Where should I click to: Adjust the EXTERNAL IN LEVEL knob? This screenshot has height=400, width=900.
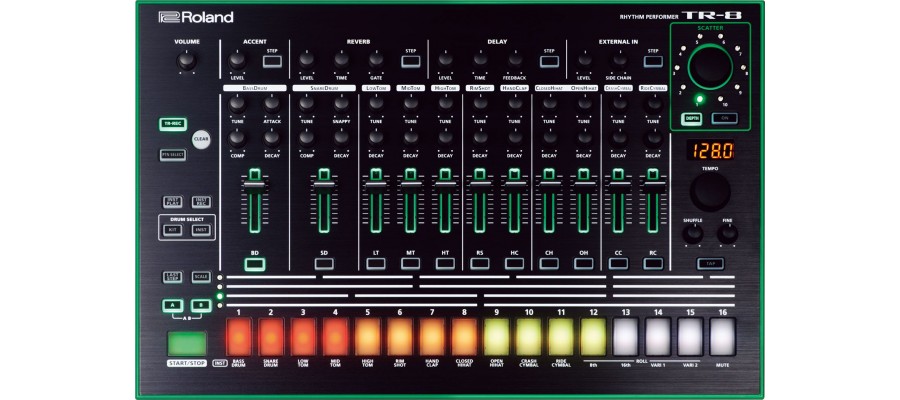point(584,60)
